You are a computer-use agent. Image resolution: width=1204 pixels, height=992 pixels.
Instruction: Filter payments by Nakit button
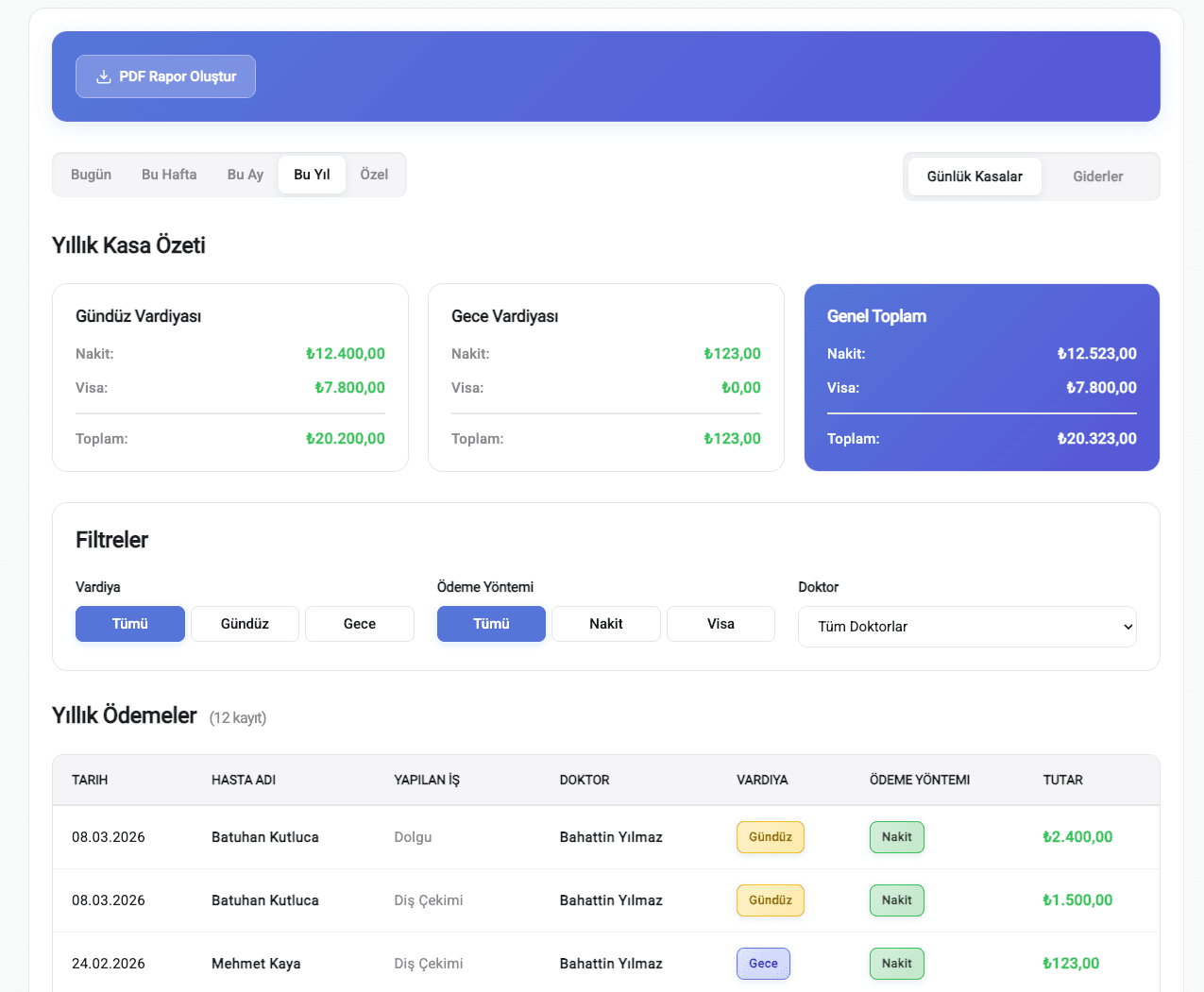coord(606,624)
